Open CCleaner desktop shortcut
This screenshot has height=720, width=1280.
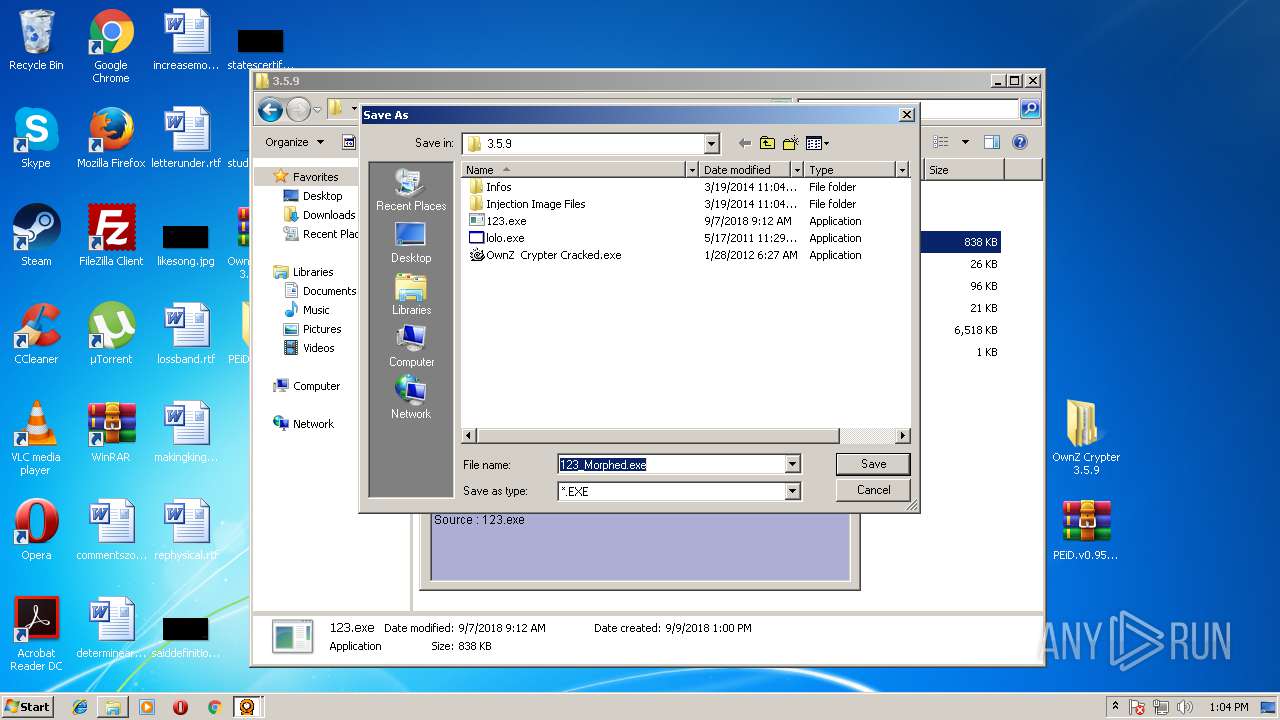click(36, 334)
